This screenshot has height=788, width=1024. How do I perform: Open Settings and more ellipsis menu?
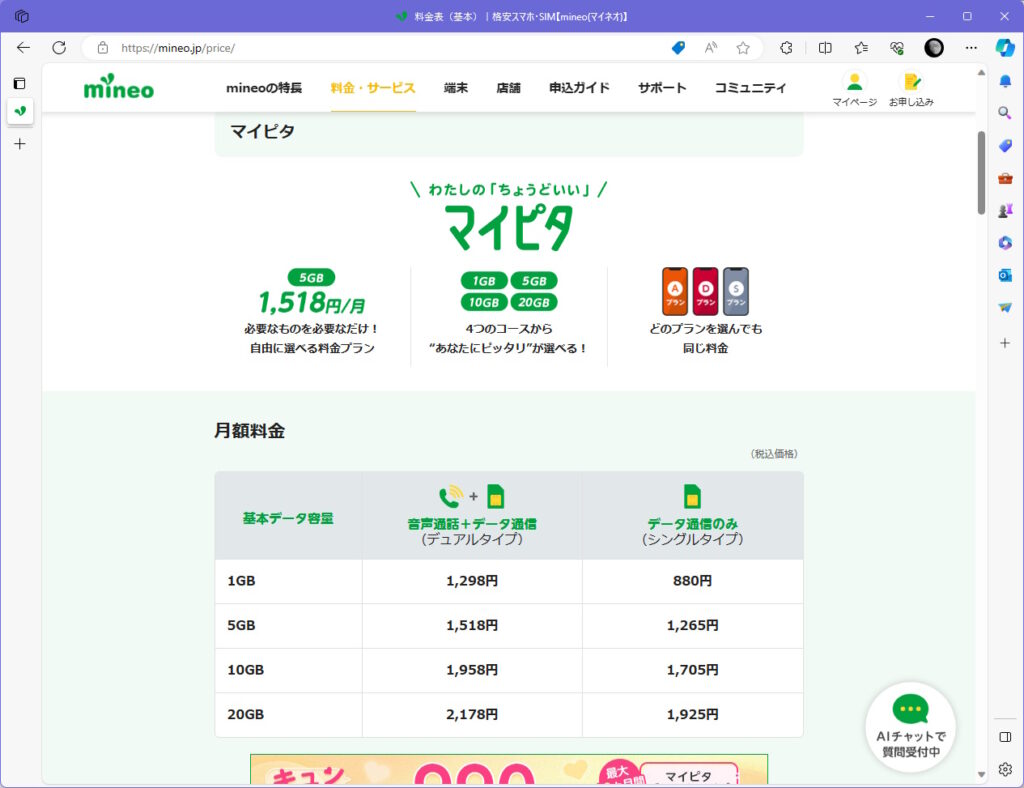(971, 48)
